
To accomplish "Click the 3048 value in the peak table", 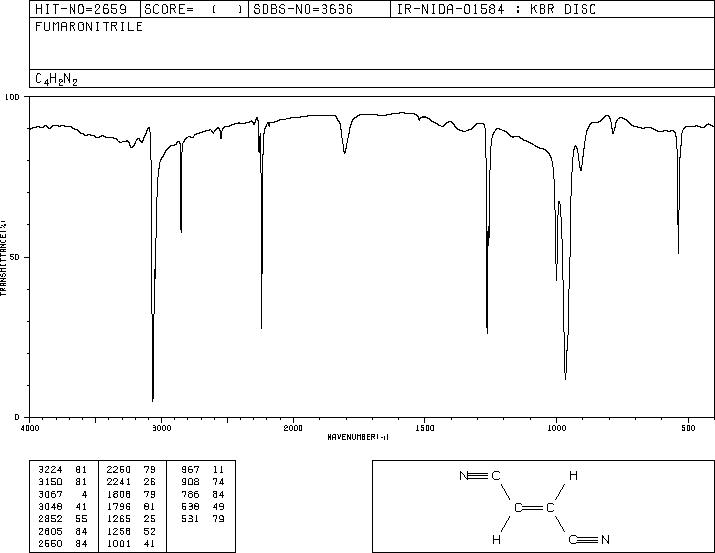I will [x=50, y=506].
